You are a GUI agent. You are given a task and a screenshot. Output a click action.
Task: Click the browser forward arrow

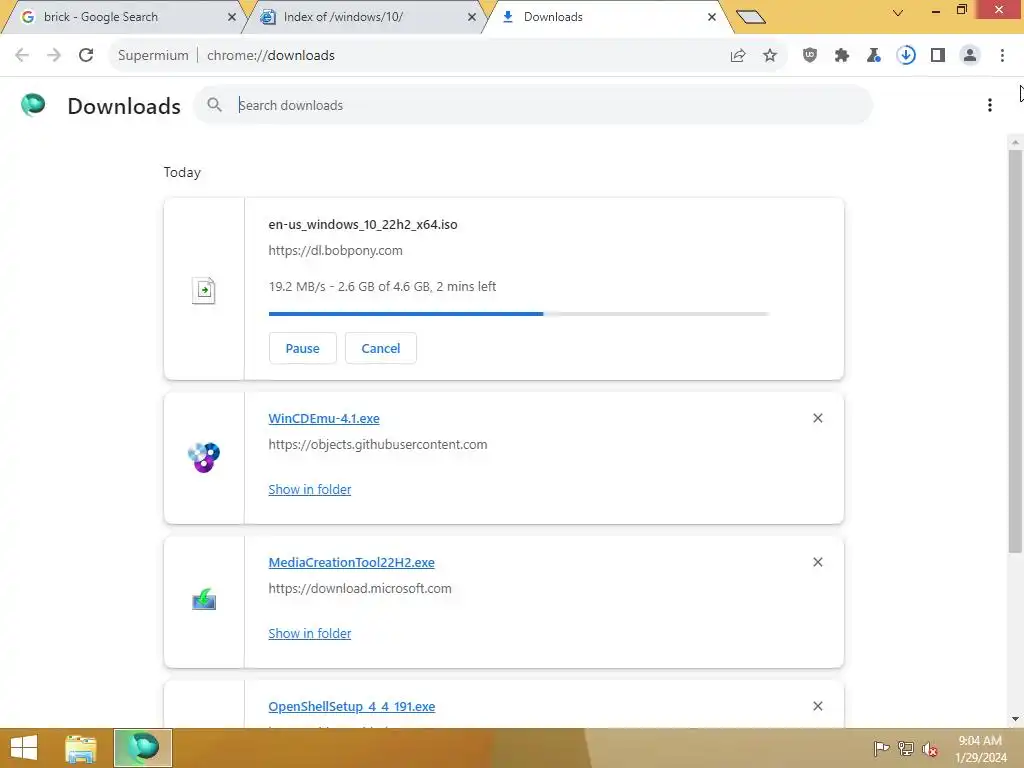coord(54,56)
